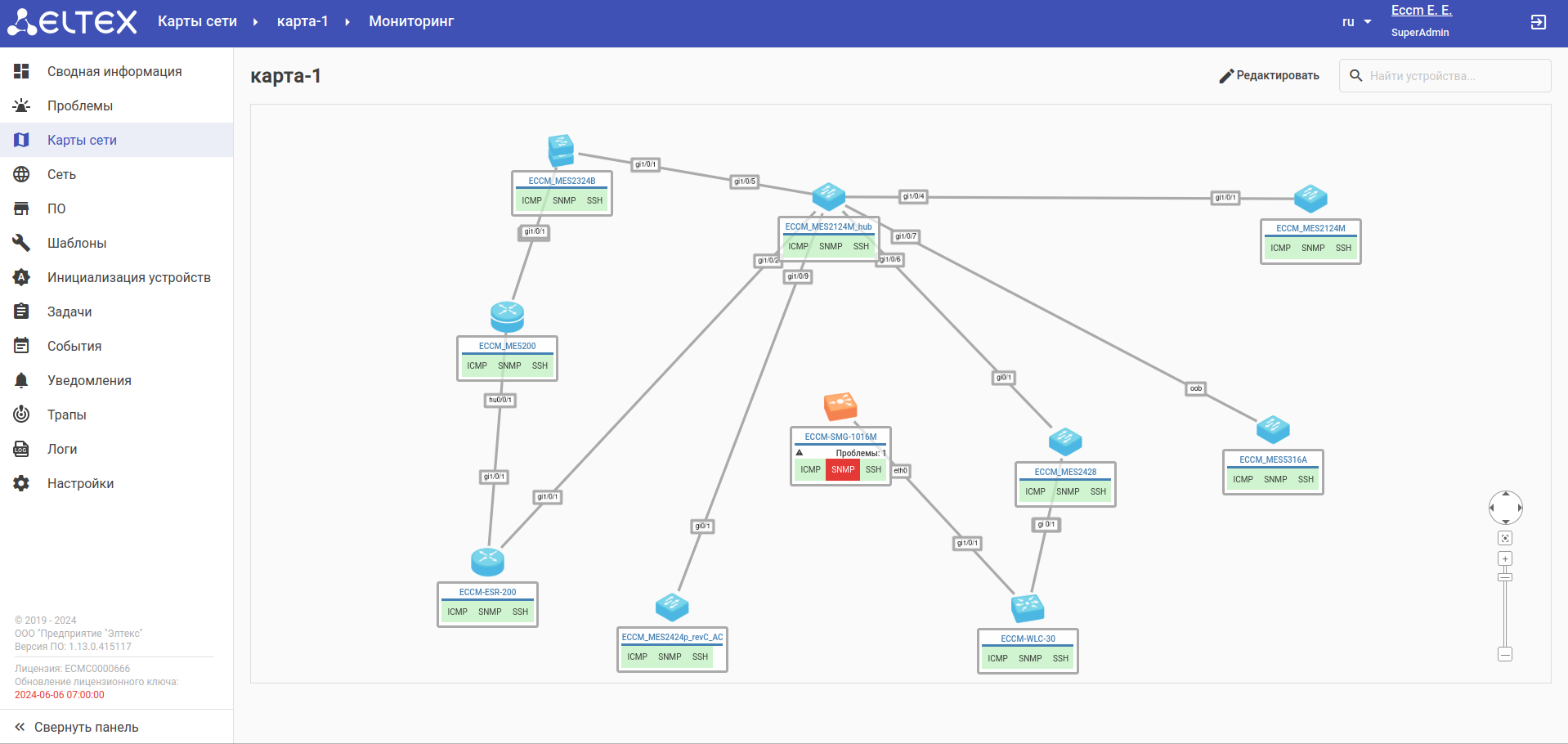
Task: Click the SSH status on ECCM-ESR-200
Action: coord(520,612)
